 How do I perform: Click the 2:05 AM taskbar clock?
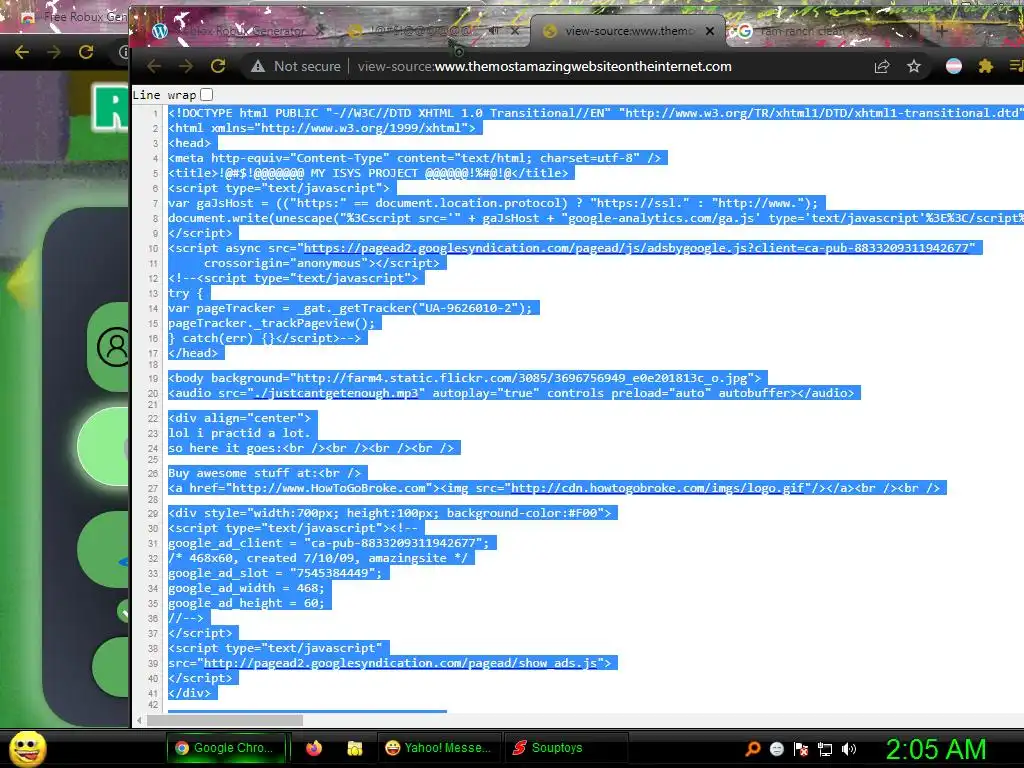[x=936, y=749]
